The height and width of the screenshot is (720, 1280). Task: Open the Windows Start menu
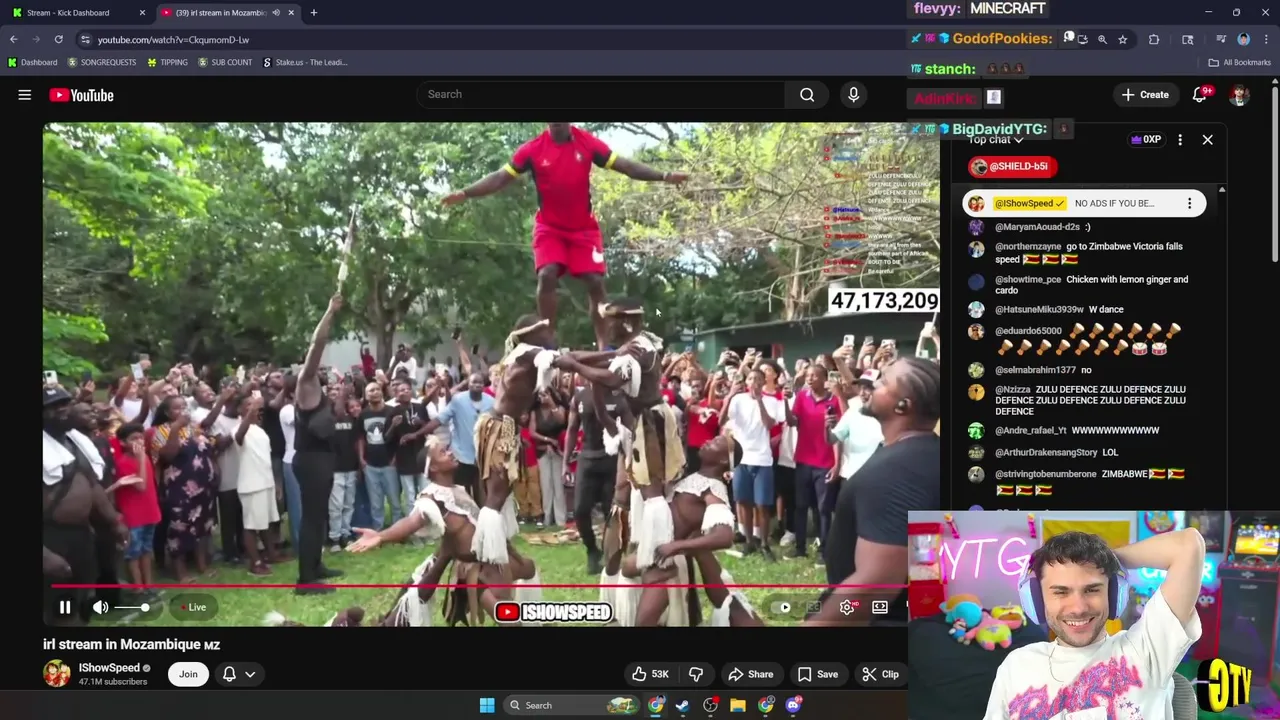pyautogui.click(x=487, y=705)
